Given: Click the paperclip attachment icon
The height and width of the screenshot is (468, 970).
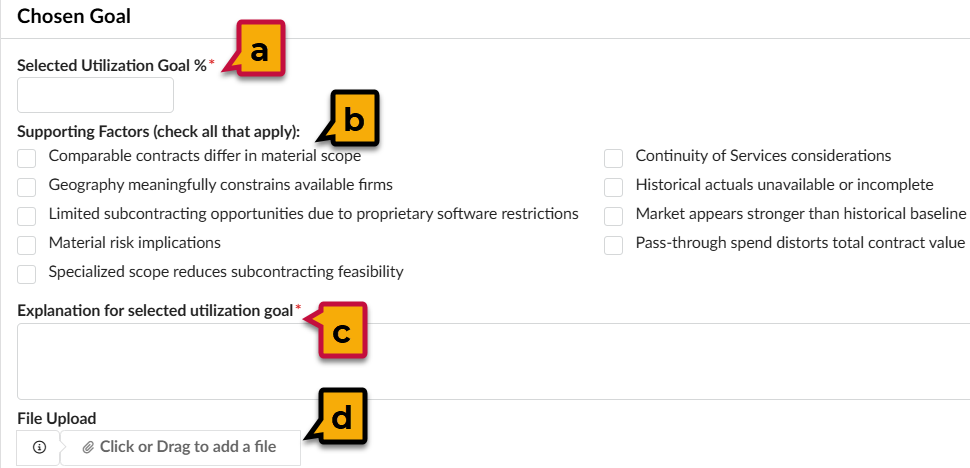Looking at the screenshot, I should pos(89,446).
